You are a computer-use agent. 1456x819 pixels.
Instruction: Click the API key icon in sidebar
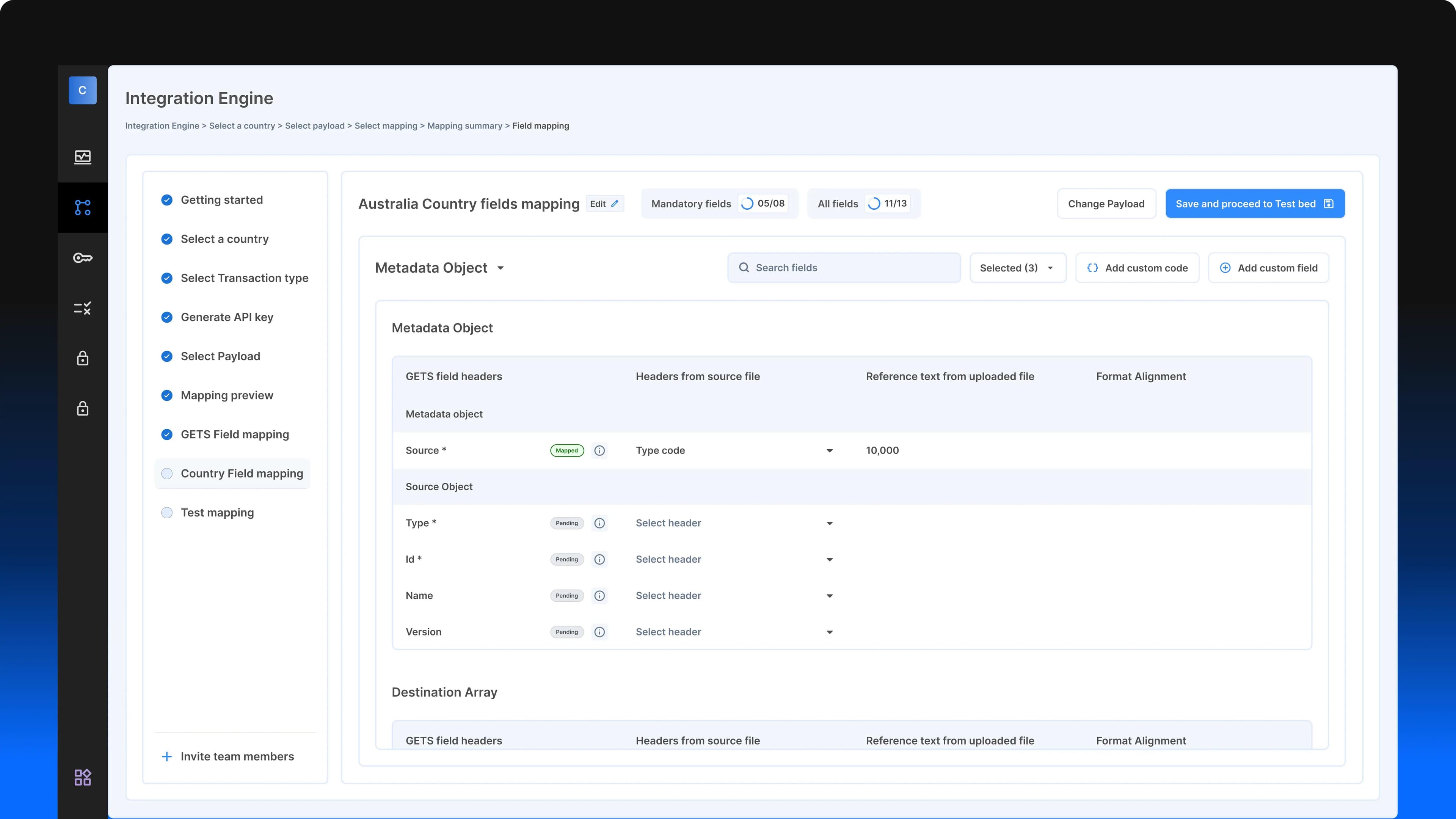coord(83,258)
